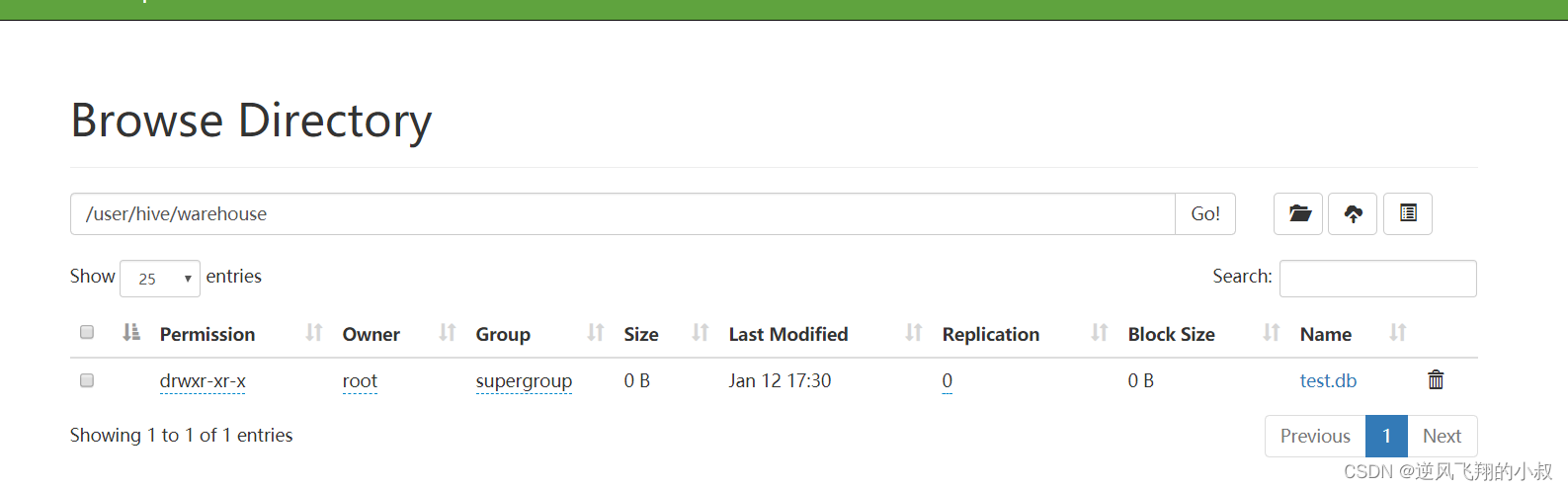The image size is (1568, 490).
Task: Click the Search input field
Action: [x=1378, y=279]
